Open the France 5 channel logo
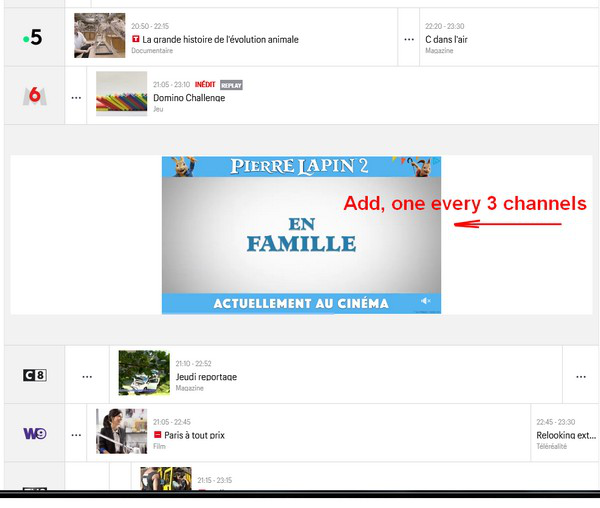The image size is (600, 508). (33, 37)
